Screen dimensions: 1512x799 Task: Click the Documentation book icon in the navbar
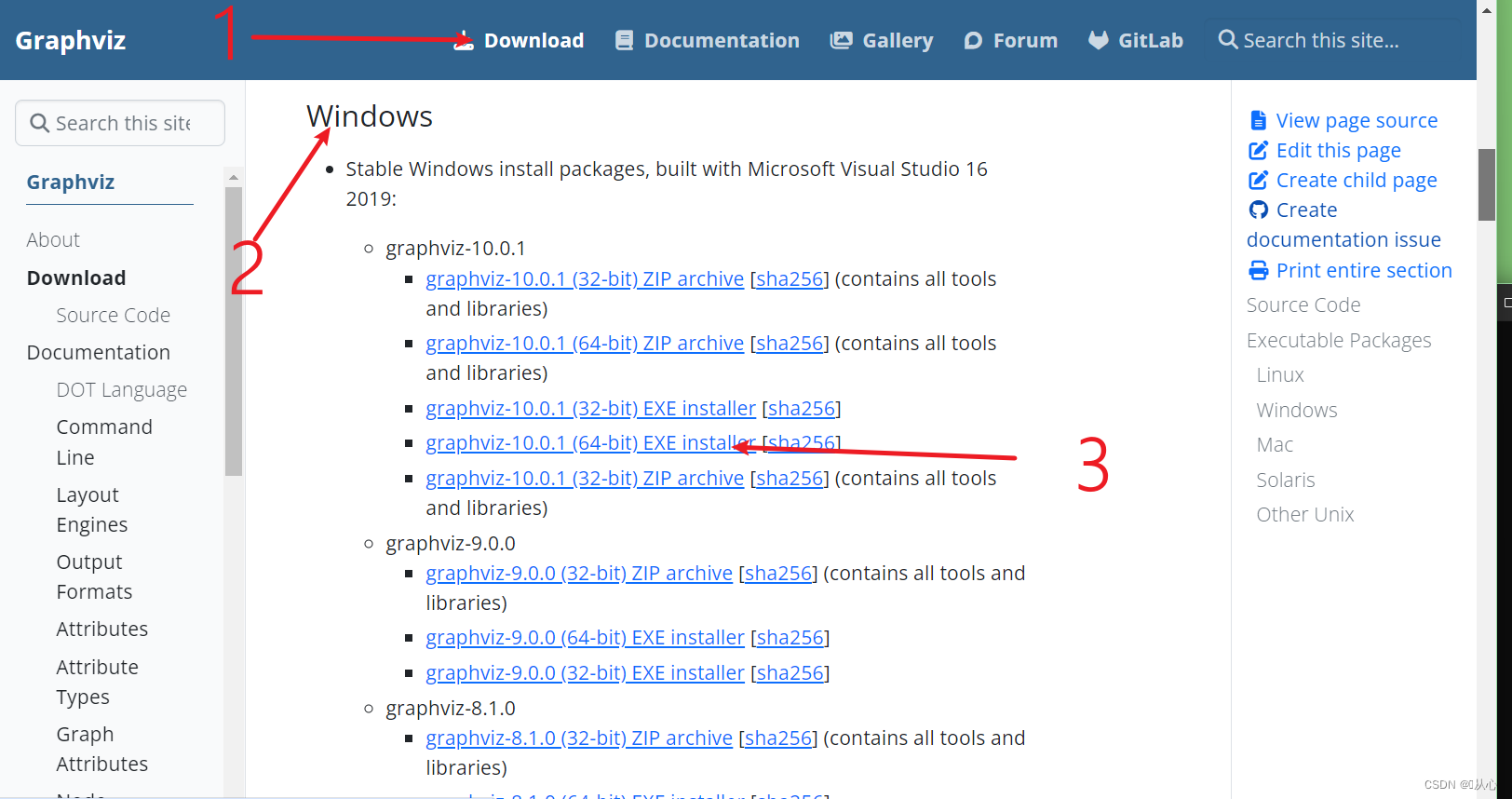[624, 41]
